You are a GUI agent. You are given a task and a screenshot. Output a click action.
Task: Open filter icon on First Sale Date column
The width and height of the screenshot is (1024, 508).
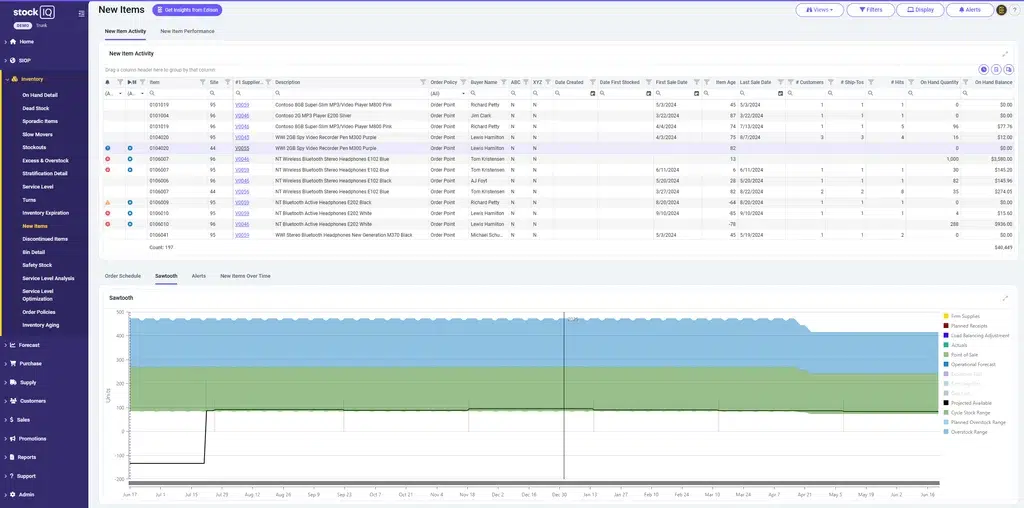(x=697, y=82)
